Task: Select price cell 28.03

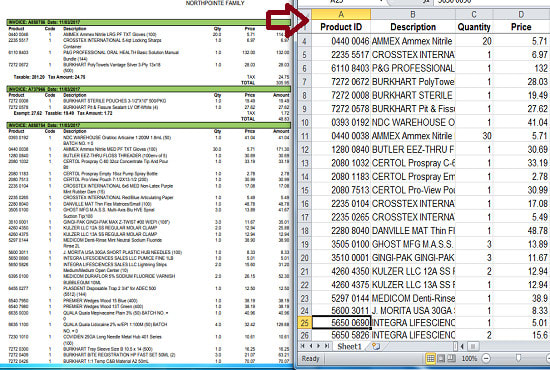Action: [521, 82]
